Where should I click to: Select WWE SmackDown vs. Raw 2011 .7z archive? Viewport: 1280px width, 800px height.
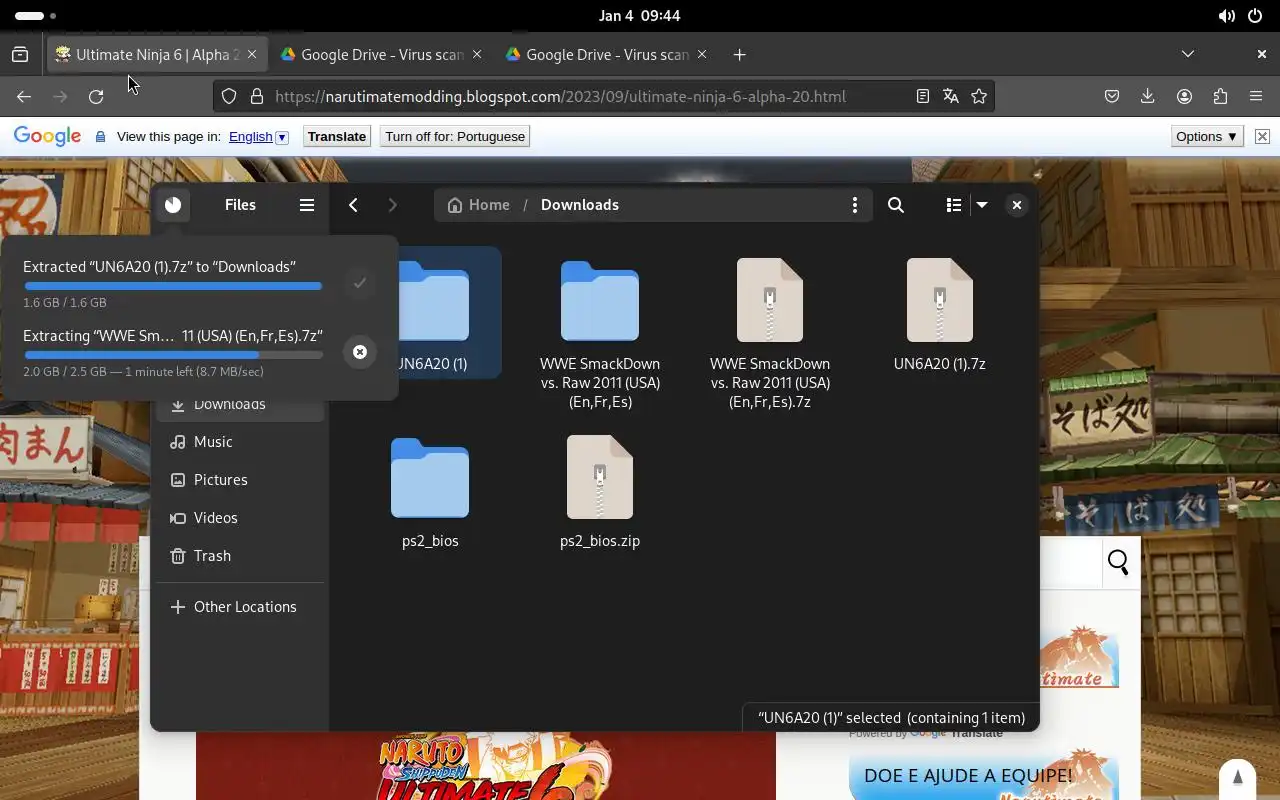(770, 333)
